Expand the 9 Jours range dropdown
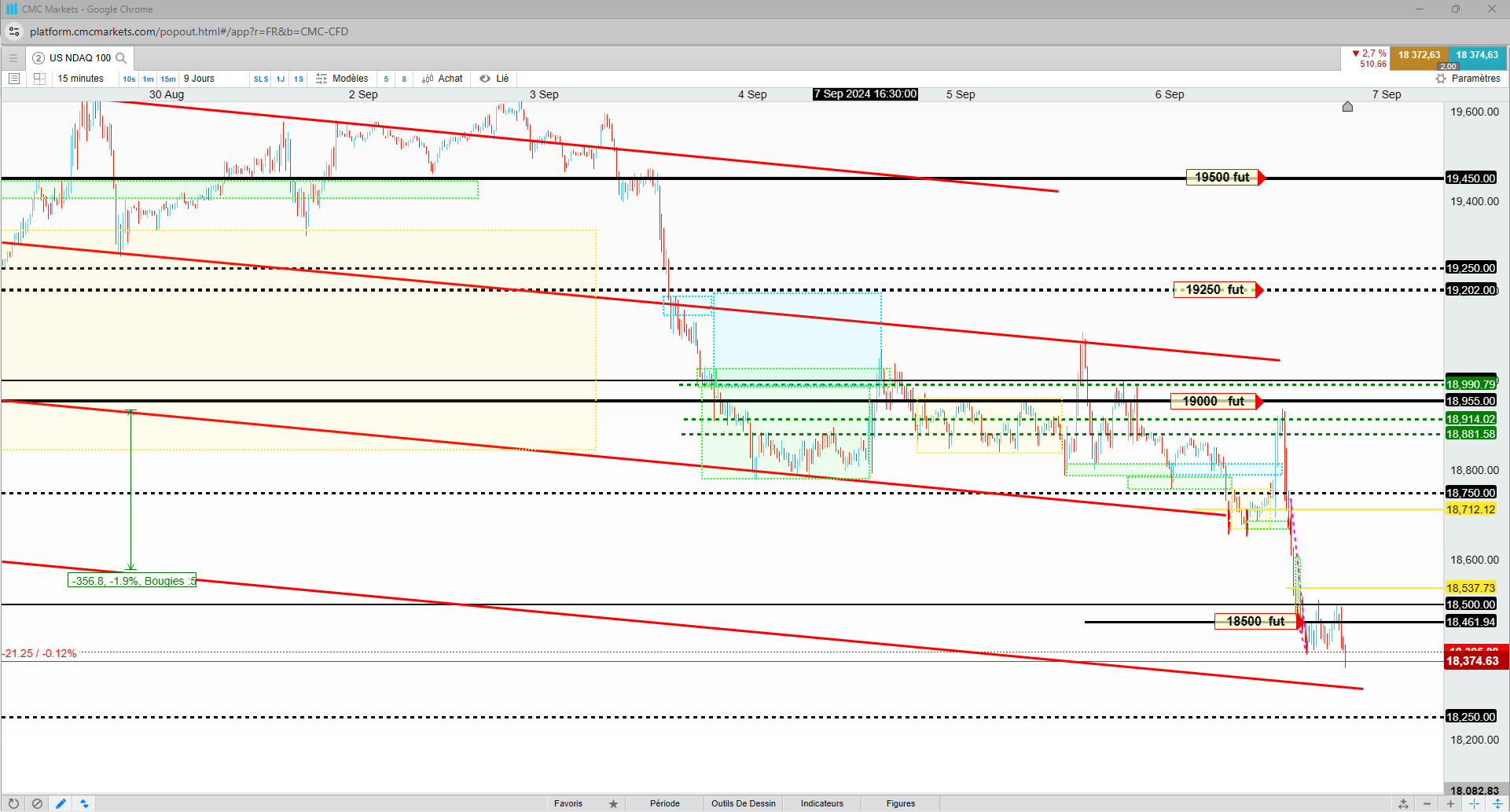 [200, 79]
